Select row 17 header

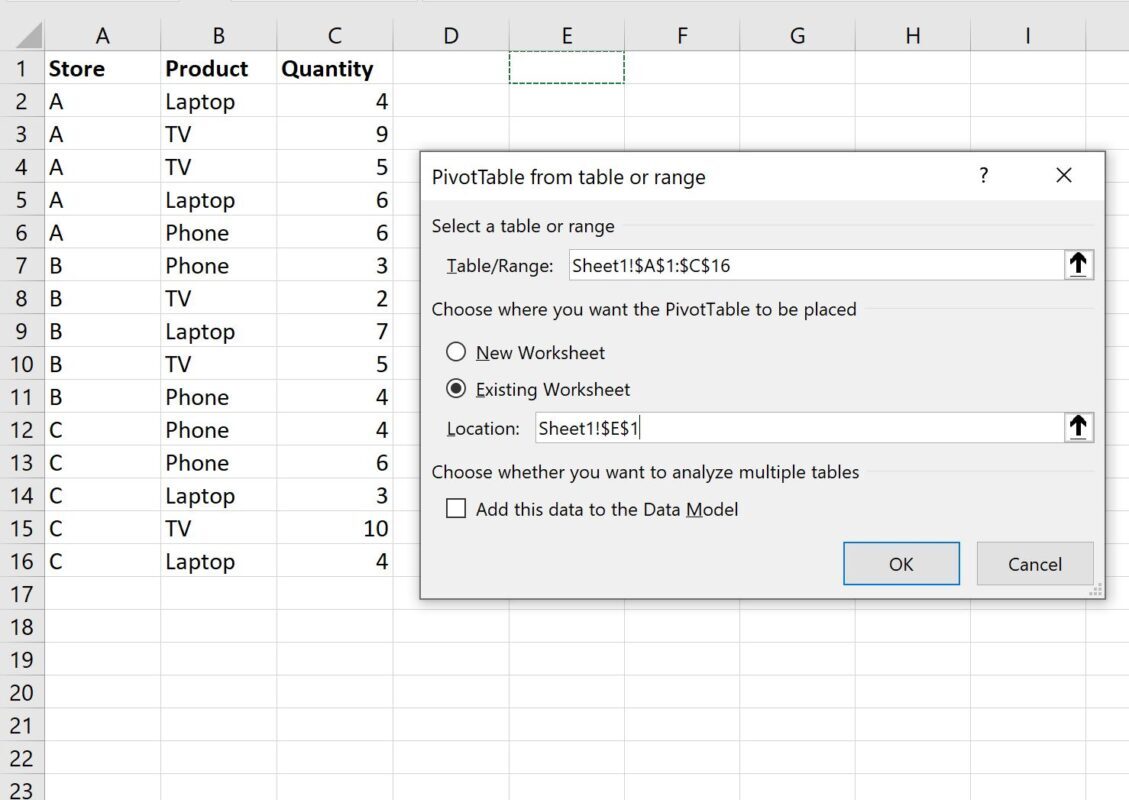coord(22,594)
